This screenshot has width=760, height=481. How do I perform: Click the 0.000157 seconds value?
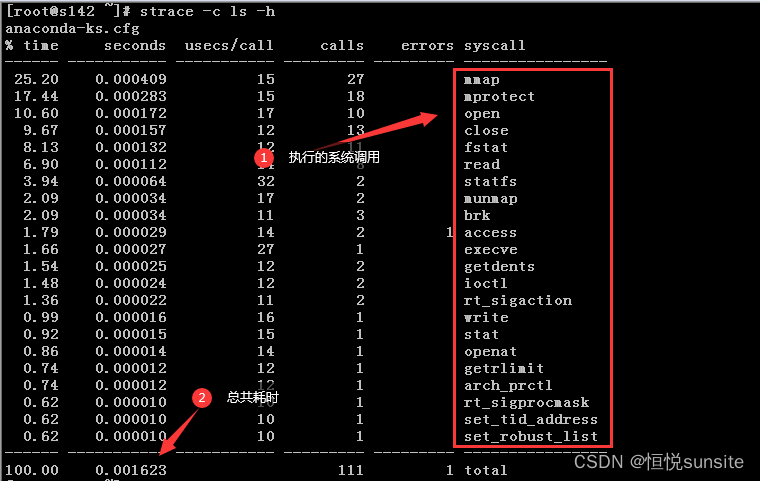(x=131, y=130)
